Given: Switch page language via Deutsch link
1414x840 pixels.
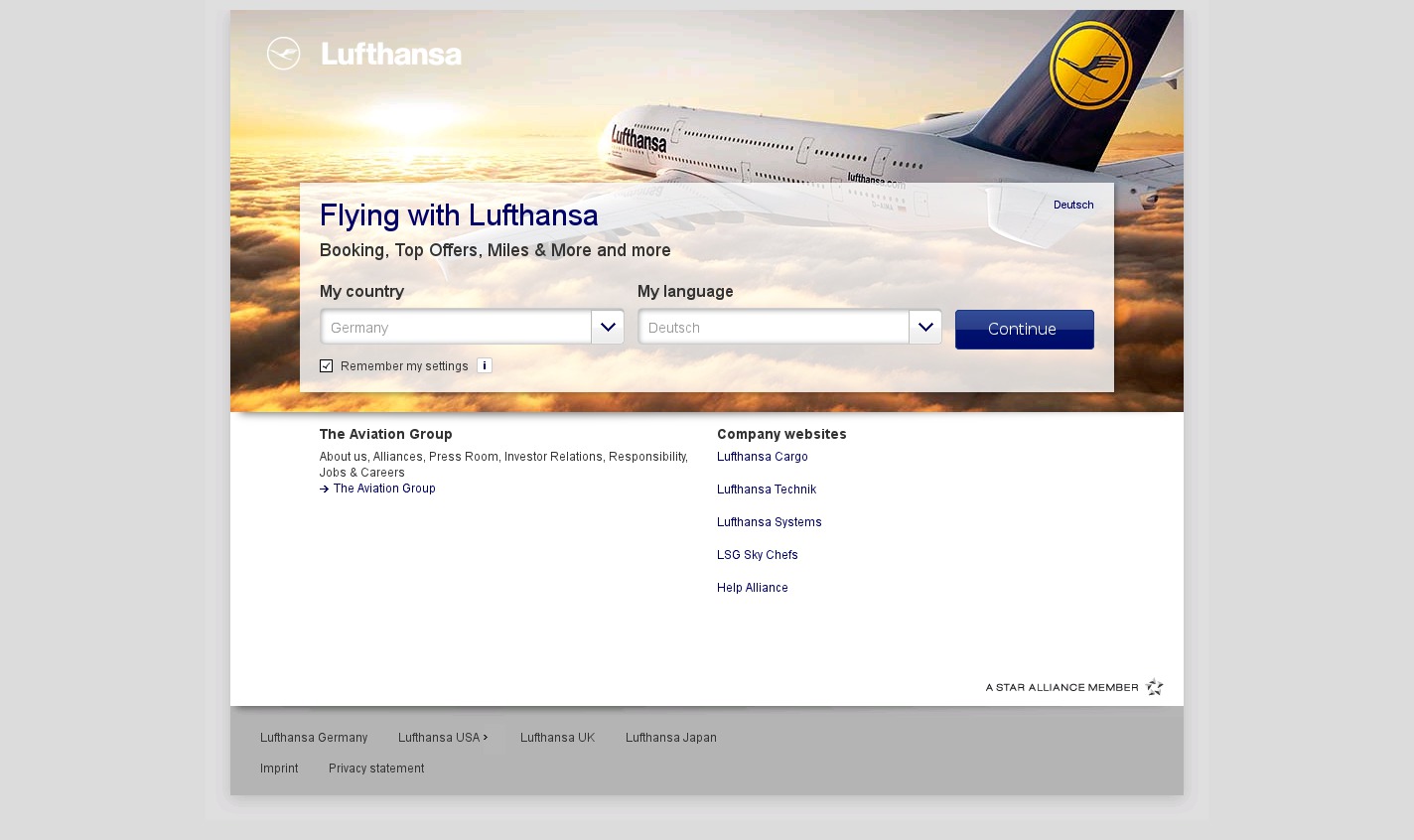Looking at the screenshot, I should pyautogui.click(x=1073, y=205).
